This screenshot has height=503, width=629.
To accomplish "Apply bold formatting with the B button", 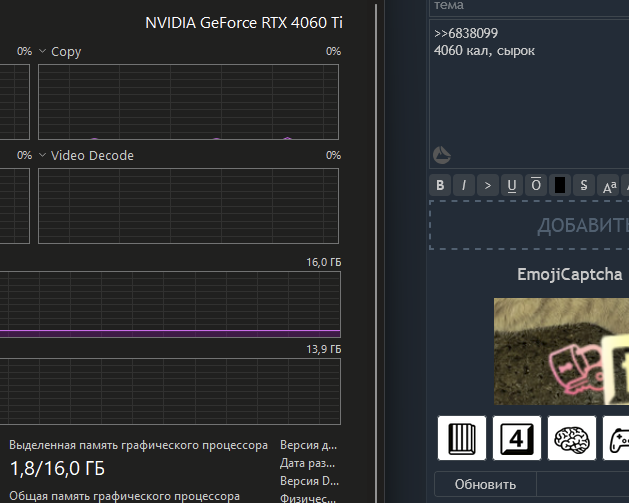I will tap(440, 185).
